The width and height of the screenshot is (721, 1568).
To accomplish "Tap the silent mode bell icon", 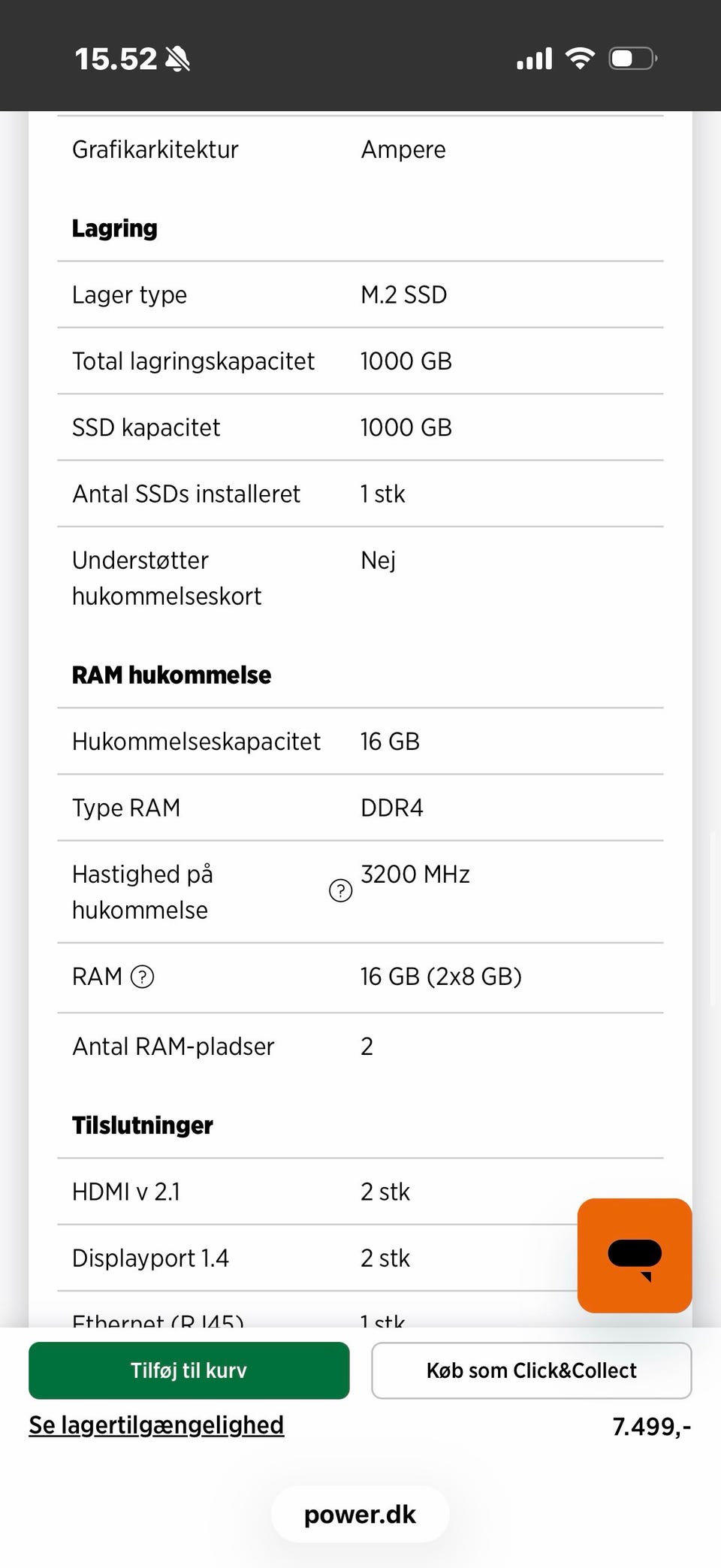I will 178,59.
